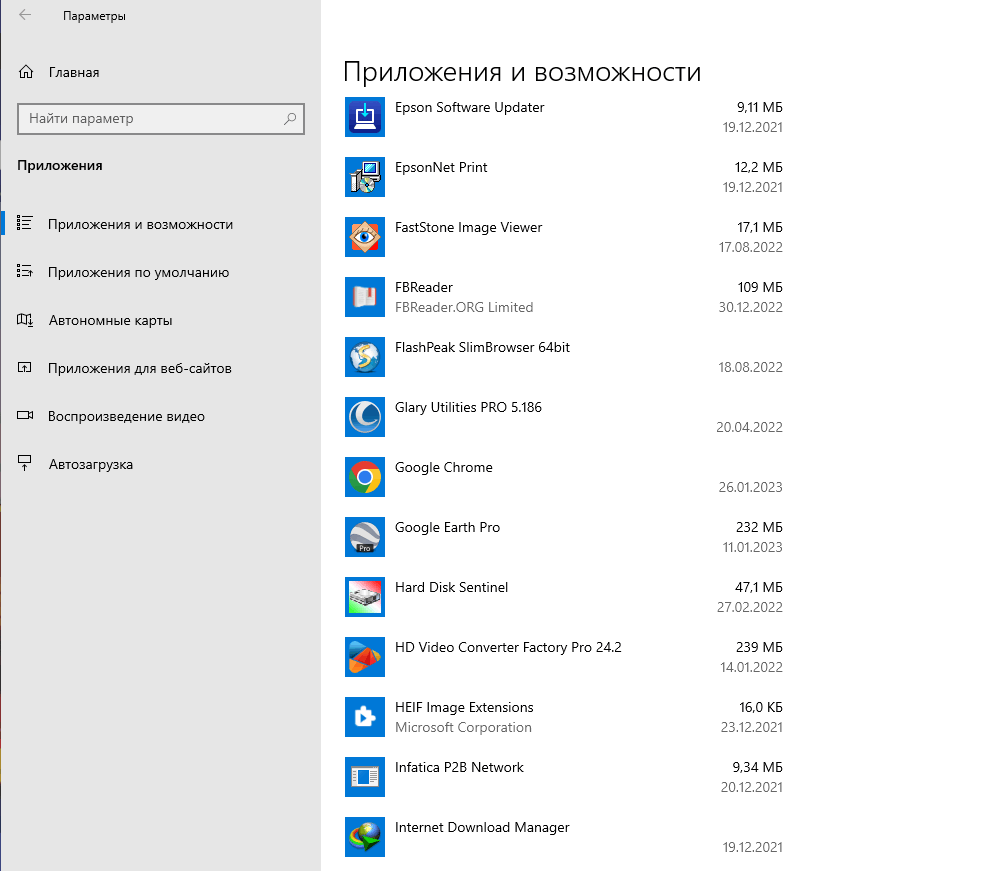Click the HD Video Converter Factory icon
996x871 pixels.
(x=365, y=657)
